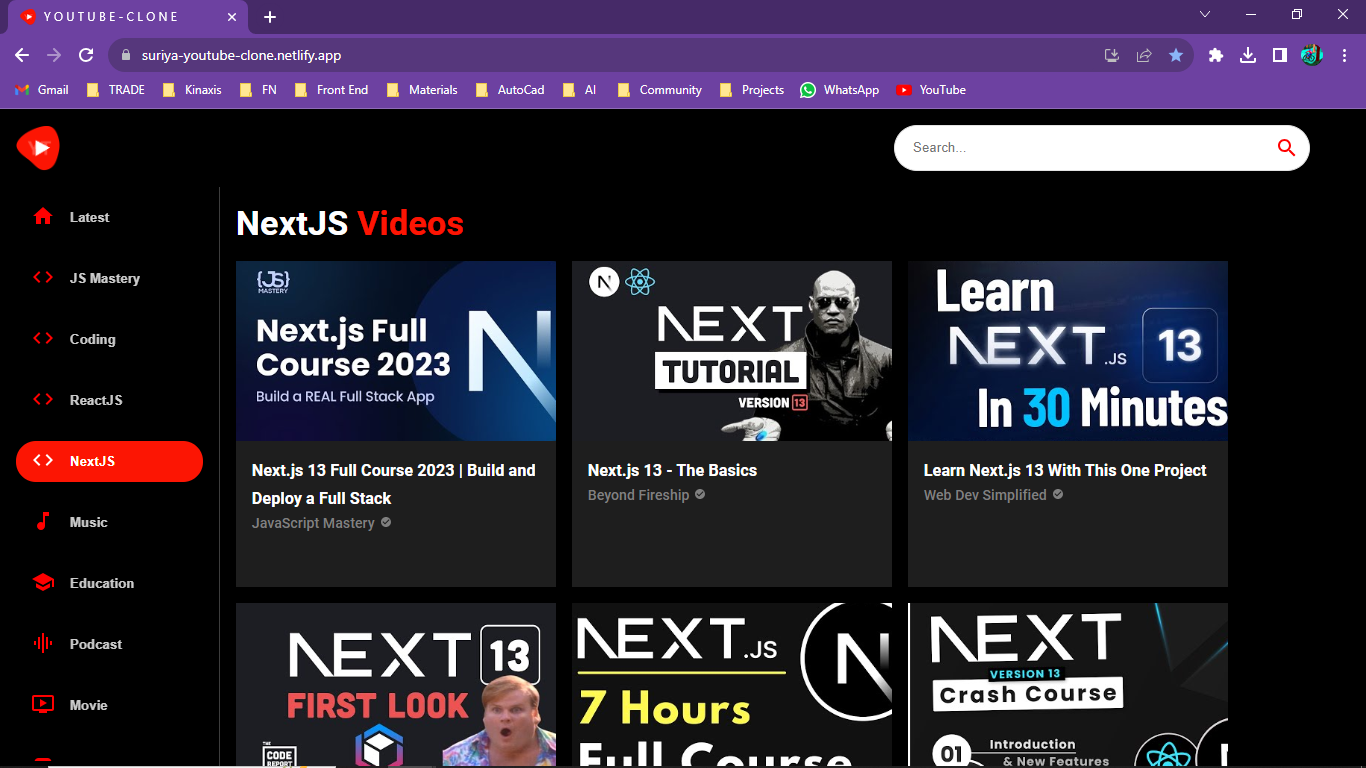Open the Projects bookmarks folder
1366x768 pixels.
coord(751,89)
